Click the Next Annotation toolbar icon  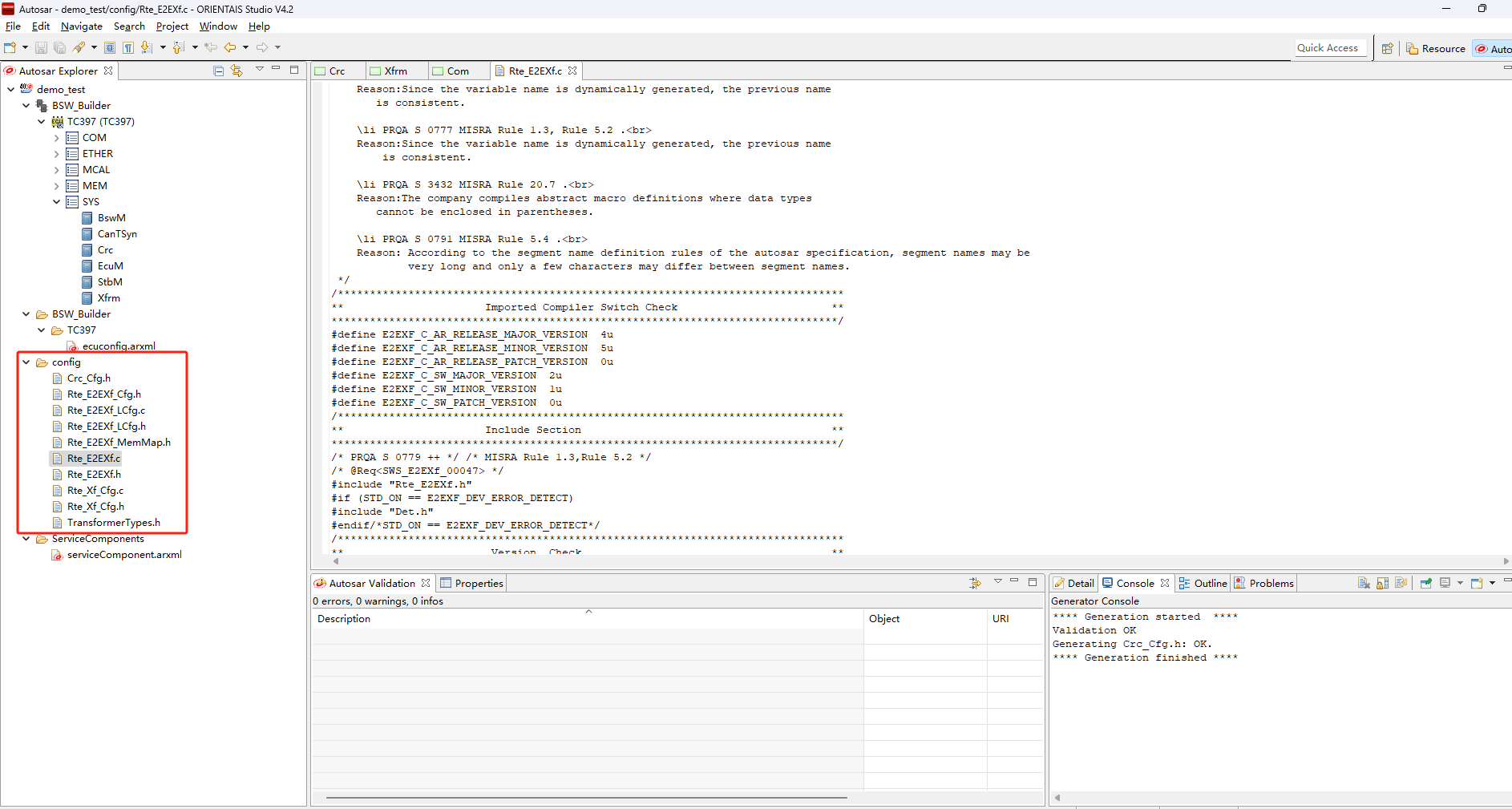(x=146, y=48)
